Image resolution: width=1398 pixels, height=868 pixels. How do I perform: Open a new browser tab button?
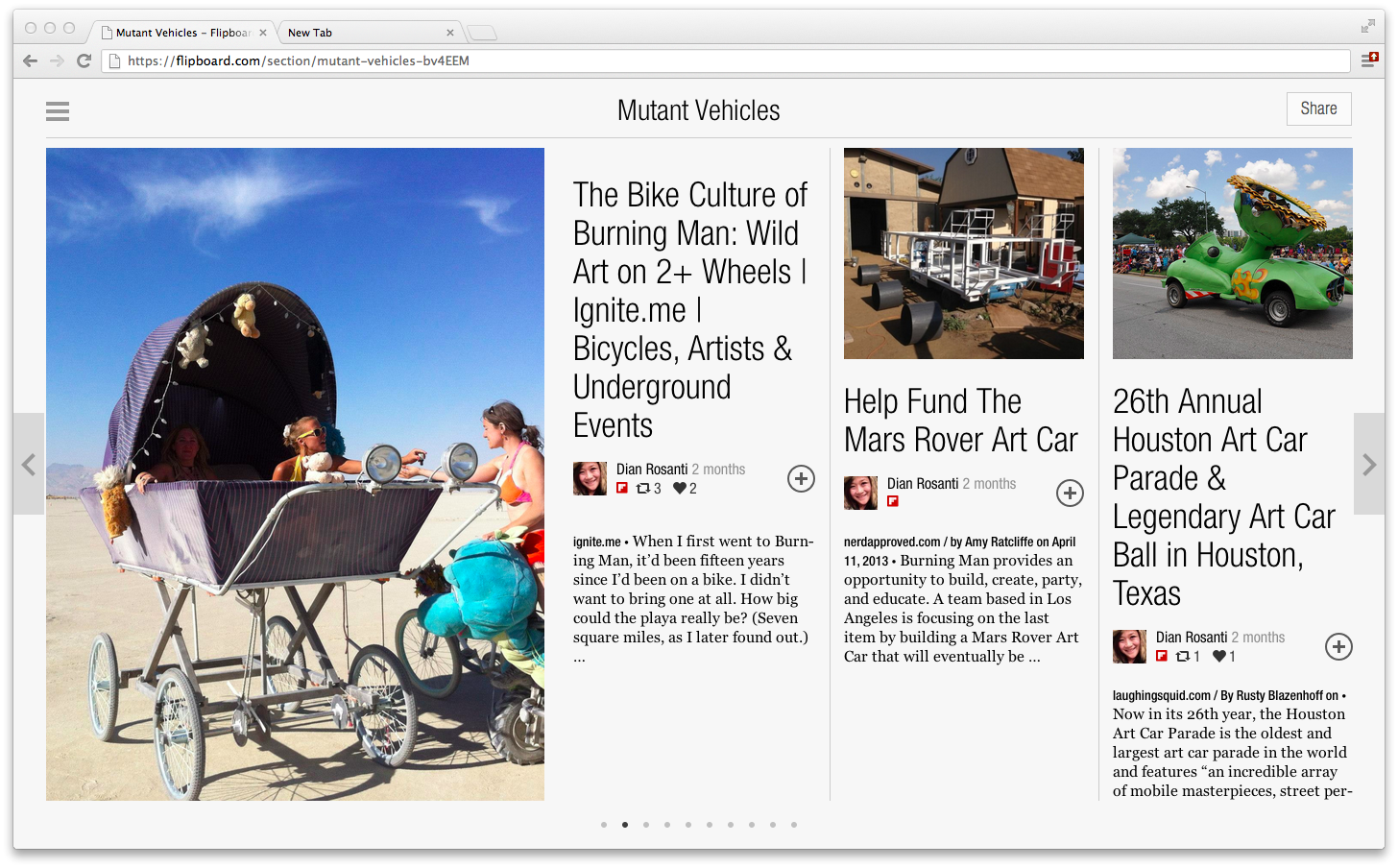[482, 34]
